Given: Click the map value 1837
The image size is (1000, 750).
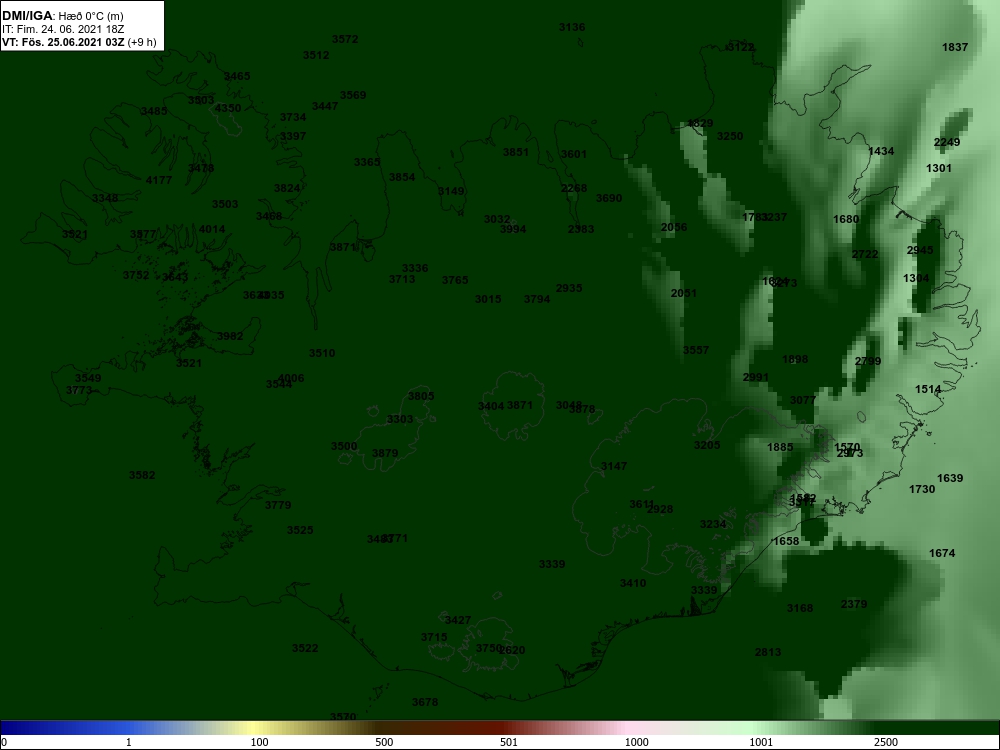Looking at the screenshot, I should coord(955,47).
